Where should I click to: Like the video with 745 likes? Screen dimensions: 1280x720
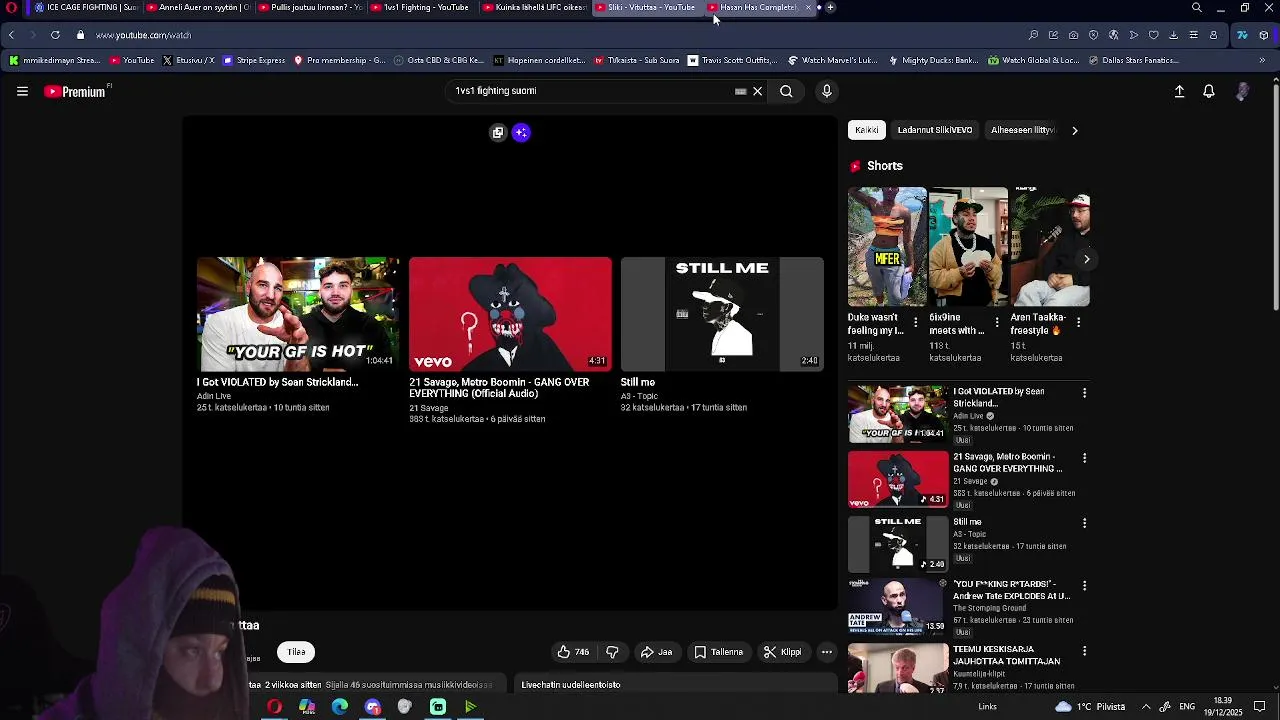click(573, 652)
